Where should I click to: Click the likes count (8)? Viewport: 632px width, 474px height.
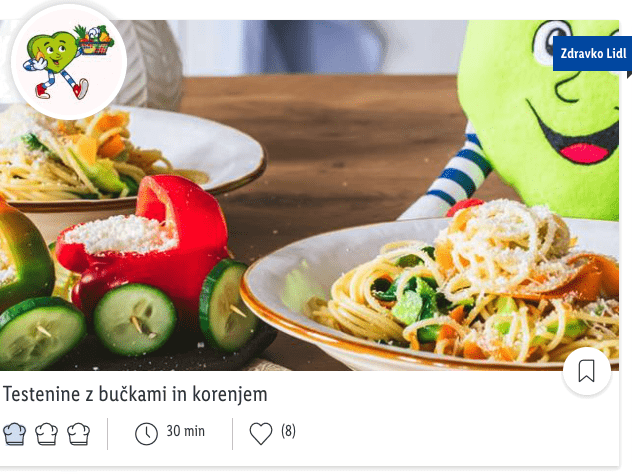(x=288, y=431)
